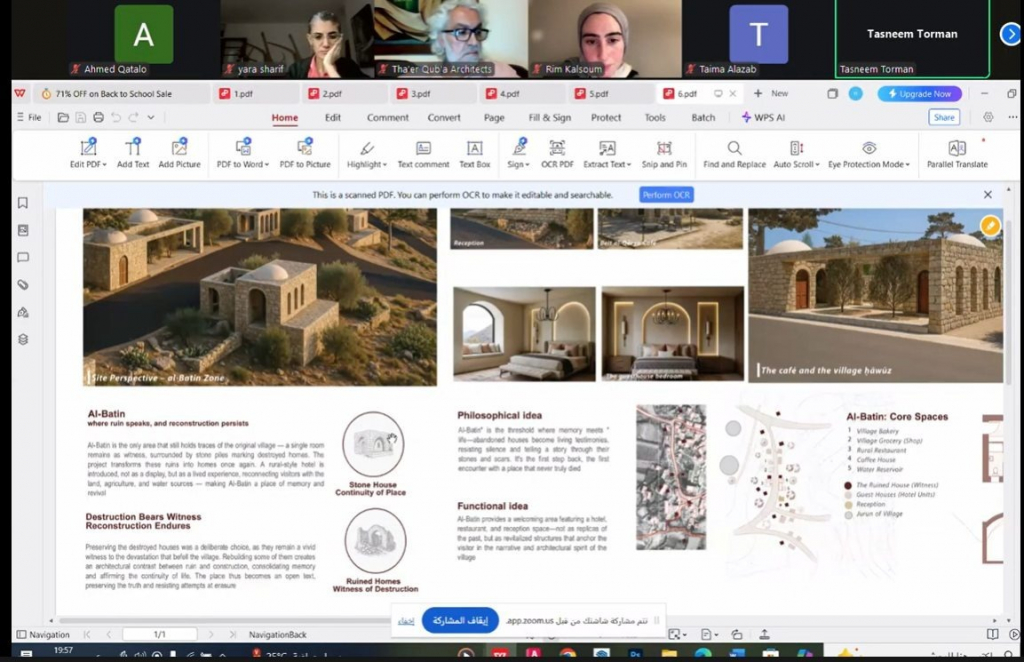1024x662 pixels.
Task: Click the print icon in quick toolbar
Action: click(x=98, y=118)
